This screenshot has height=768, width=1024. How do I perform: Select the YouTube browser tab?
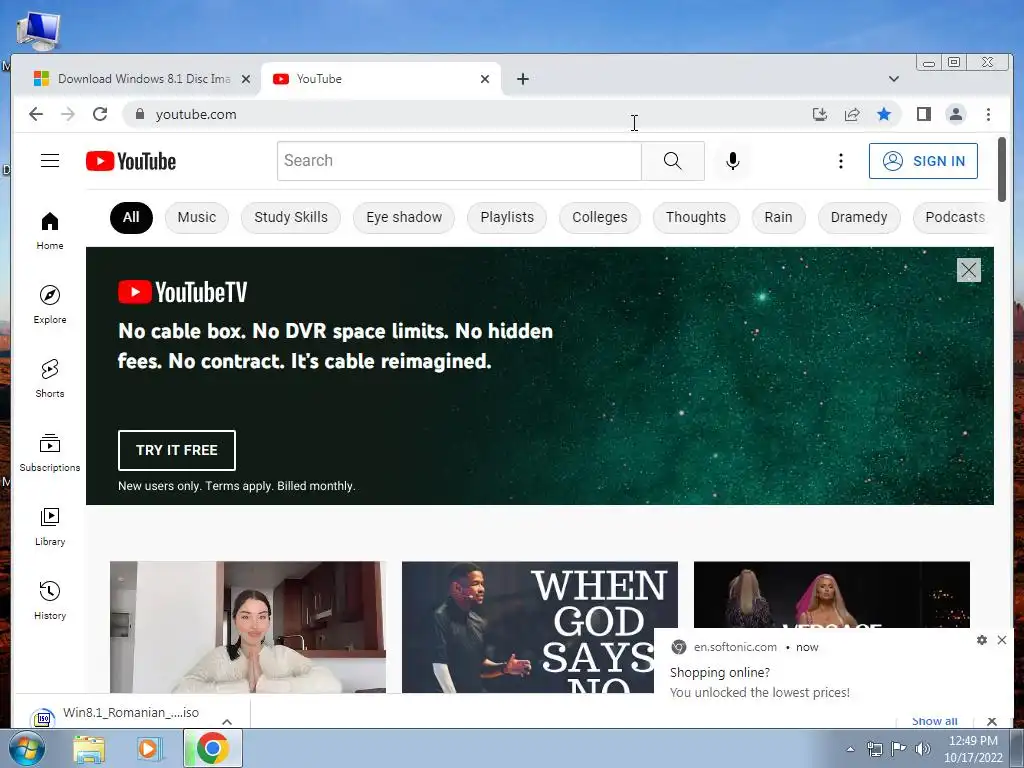pos(381,79)
